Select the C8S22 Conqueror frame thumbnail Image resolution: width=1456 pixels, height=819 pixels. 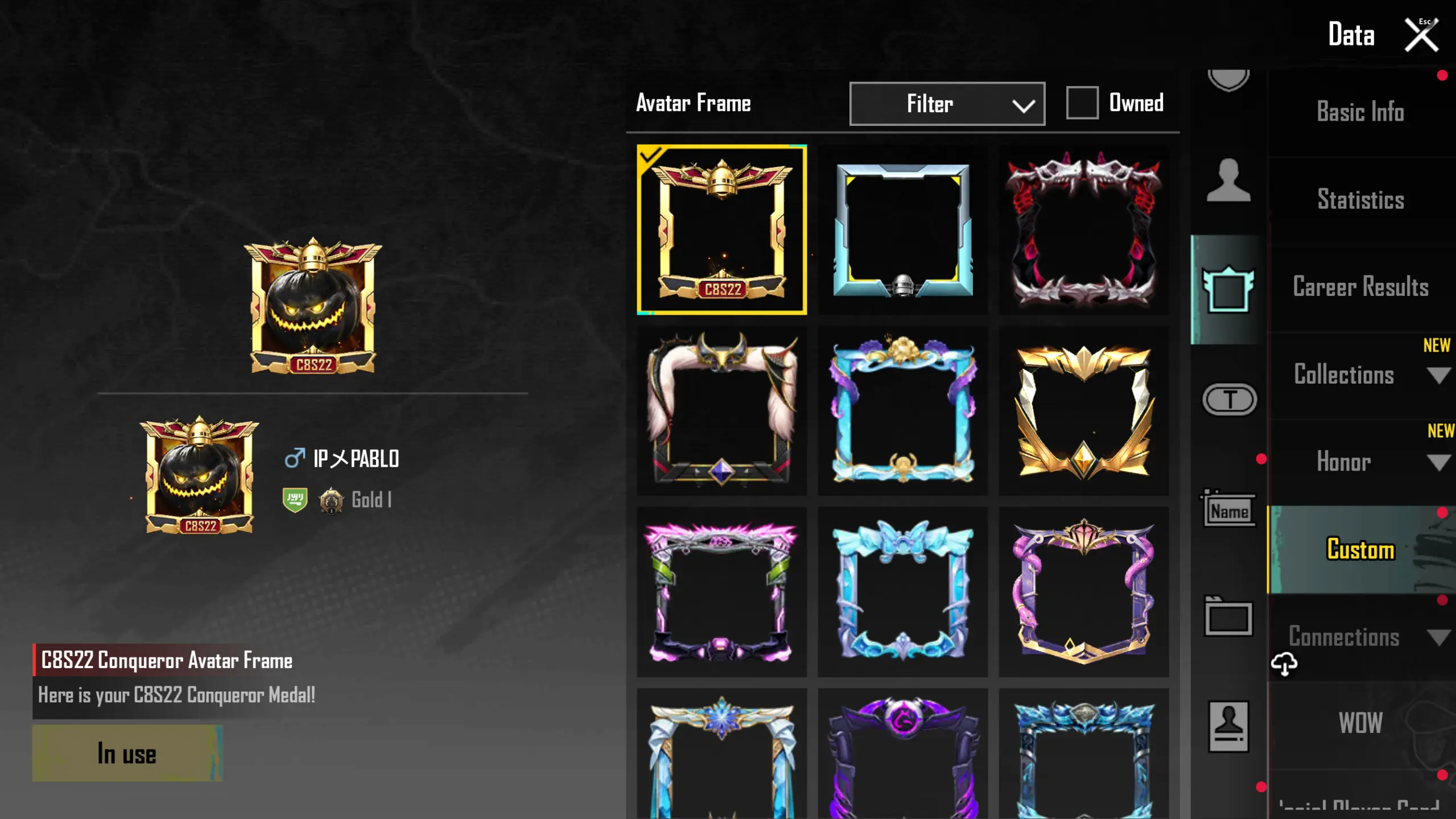coord(721,229)
